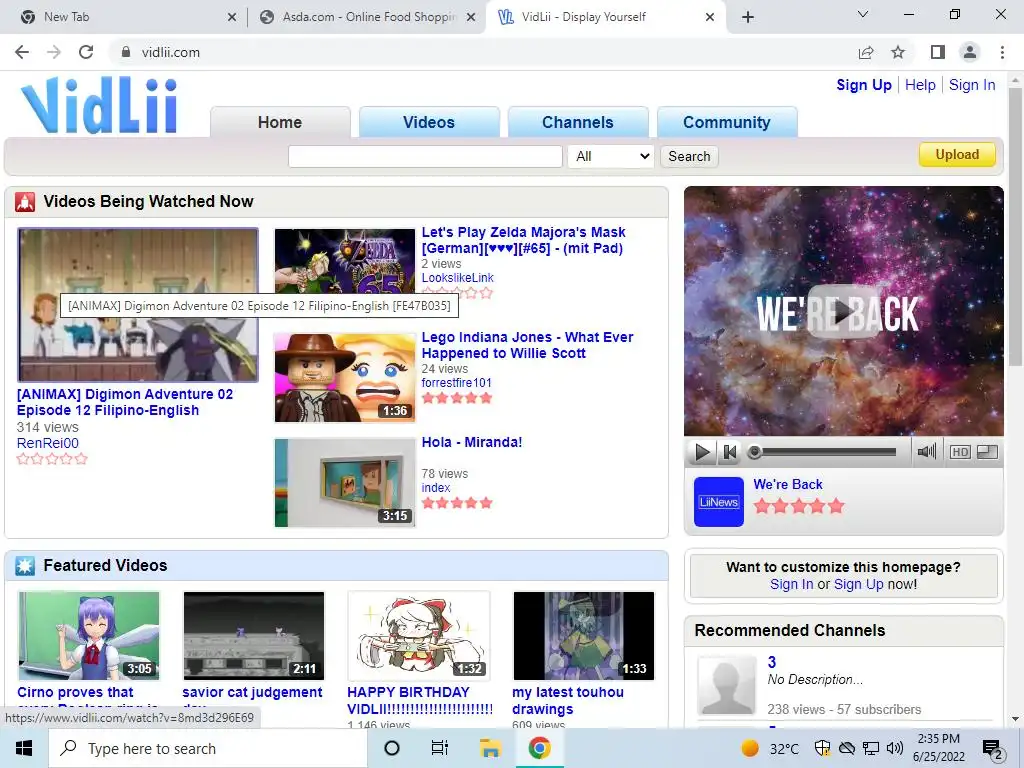Visit the RenRei00 channel link
Viewport: 1024px width, 768px height.
point(48,443)
